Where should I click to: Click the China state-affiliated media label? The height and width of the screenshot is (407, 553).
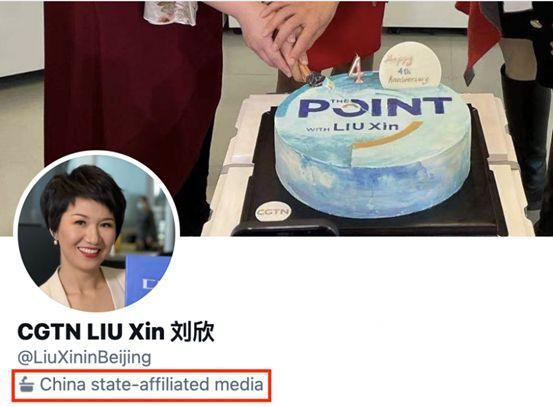141,385
